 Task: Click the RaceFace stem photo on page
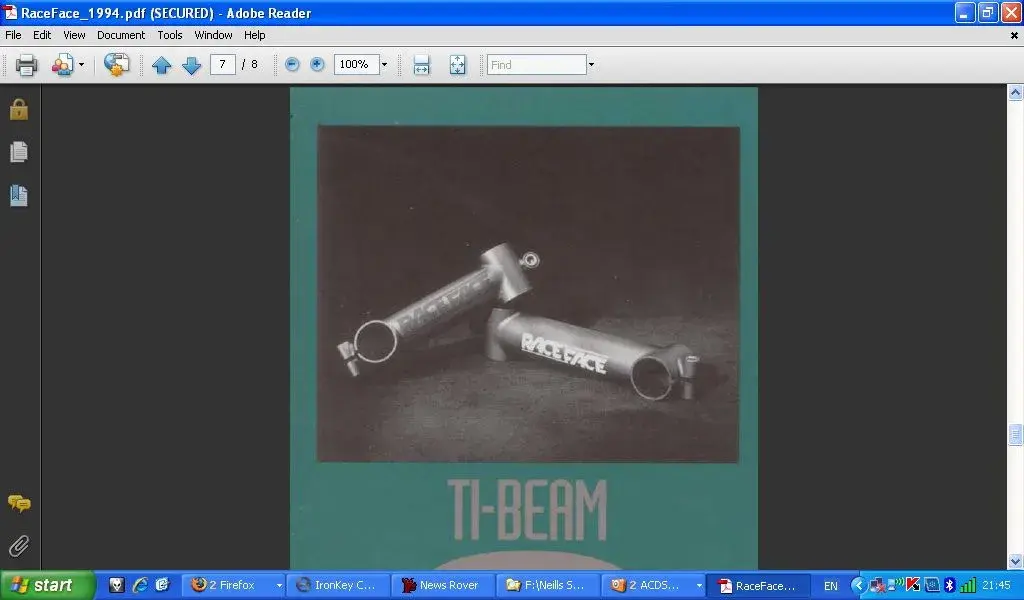pyautogui.click(x=528, y=294)
